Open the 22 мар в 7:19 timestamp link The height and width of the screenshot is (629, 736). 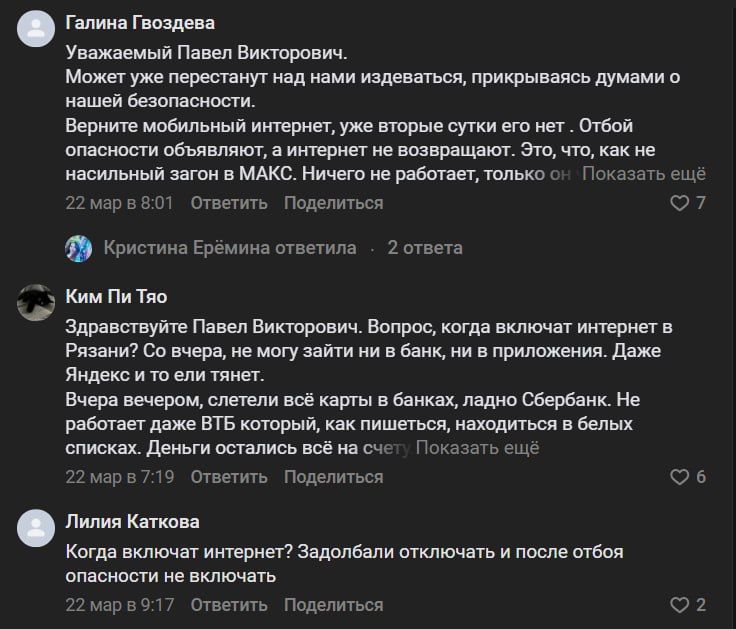119,477
